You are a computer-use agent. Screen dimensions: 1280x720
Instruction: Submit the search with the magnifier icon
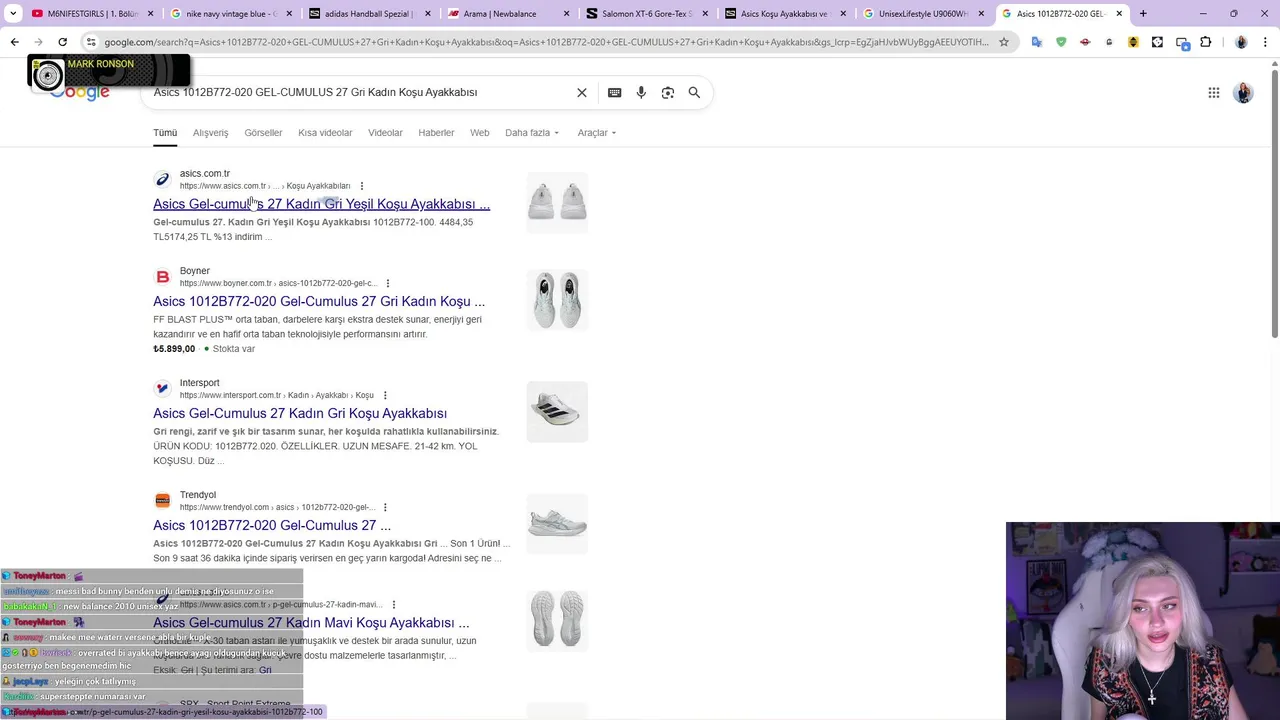694,92
